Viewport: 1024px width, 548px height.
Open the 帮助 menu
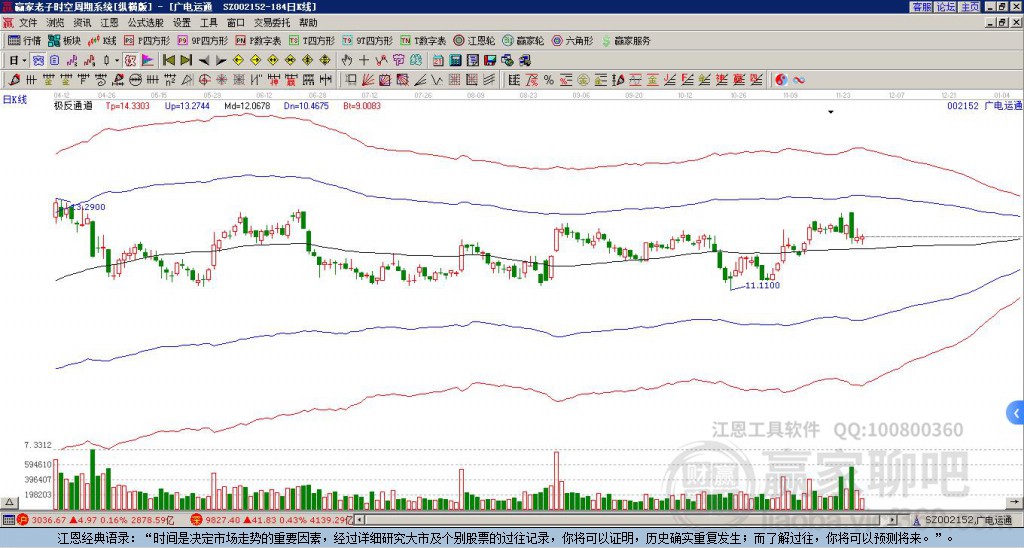(x=308, y=23)
